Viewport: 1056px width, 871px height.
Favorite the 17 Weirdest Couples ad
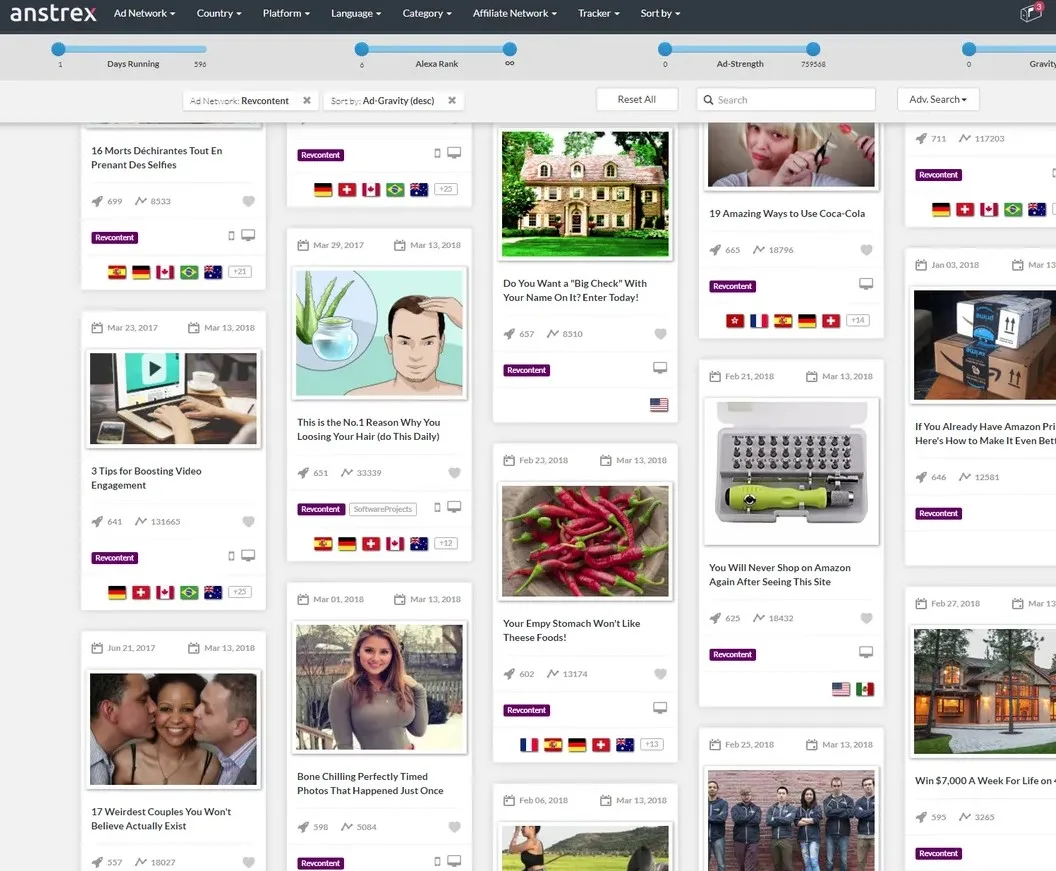click(249, 862)
